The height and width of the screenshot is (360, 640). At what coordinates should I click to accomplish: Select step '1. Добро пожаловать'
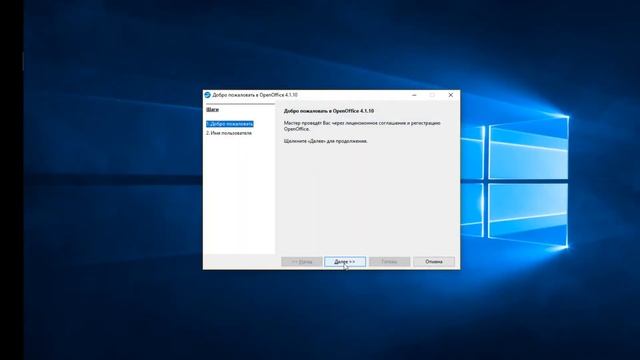pos(230,124)
